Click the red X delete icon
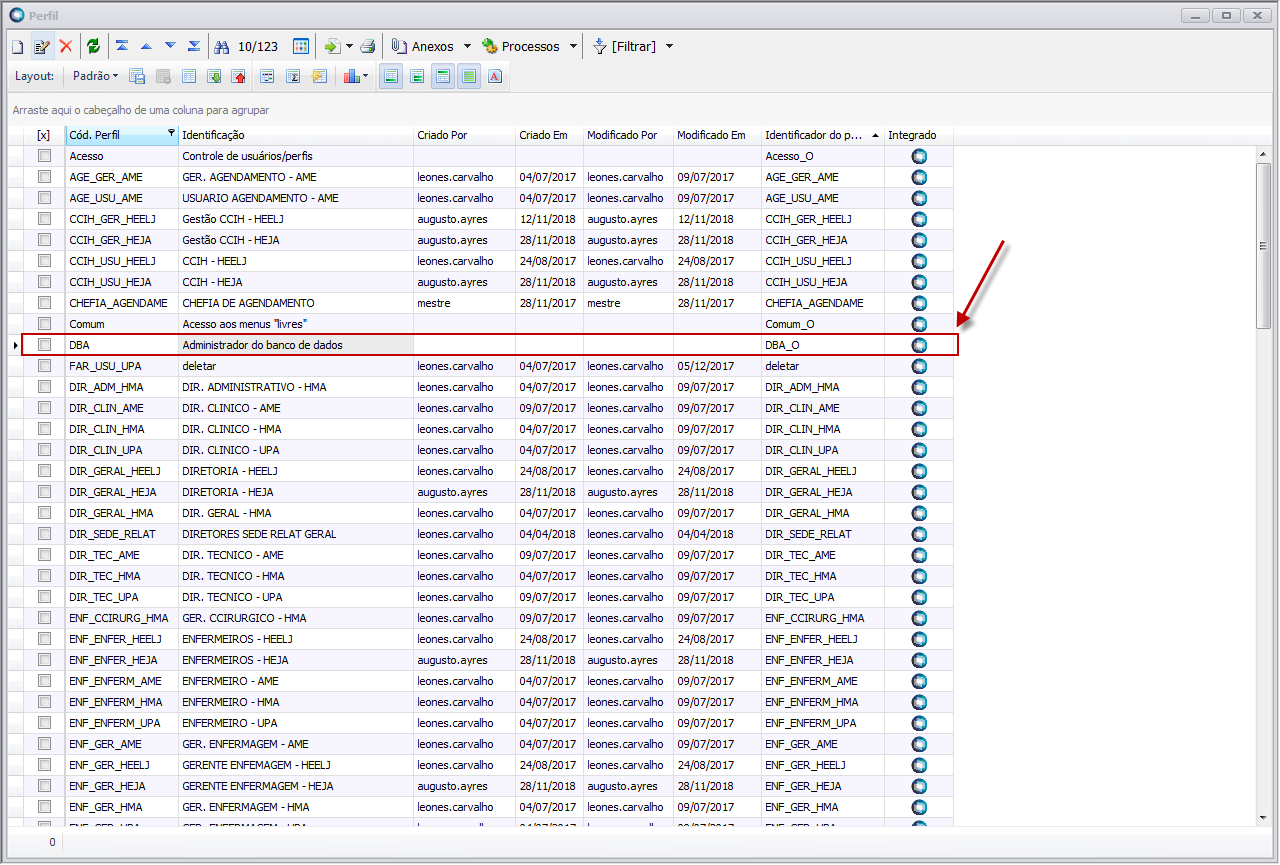This screenshot has height=865, width=1280. (x=66, y=46)
